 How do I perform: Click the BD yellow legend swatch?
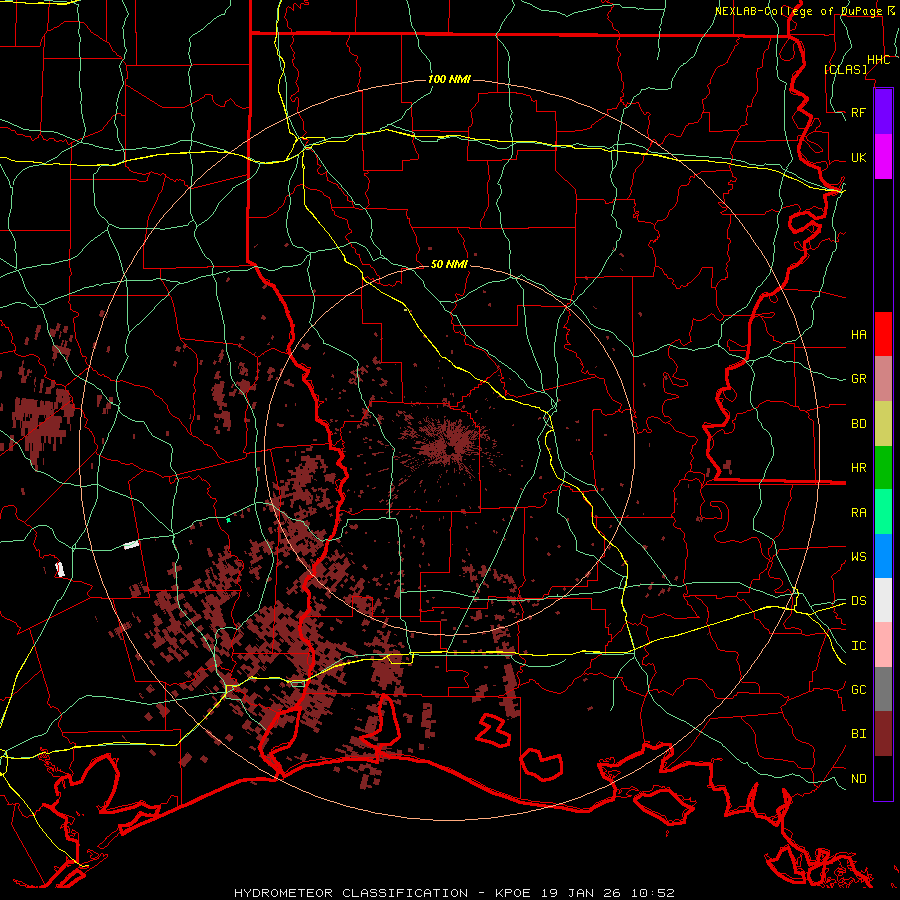click(883, 423)
